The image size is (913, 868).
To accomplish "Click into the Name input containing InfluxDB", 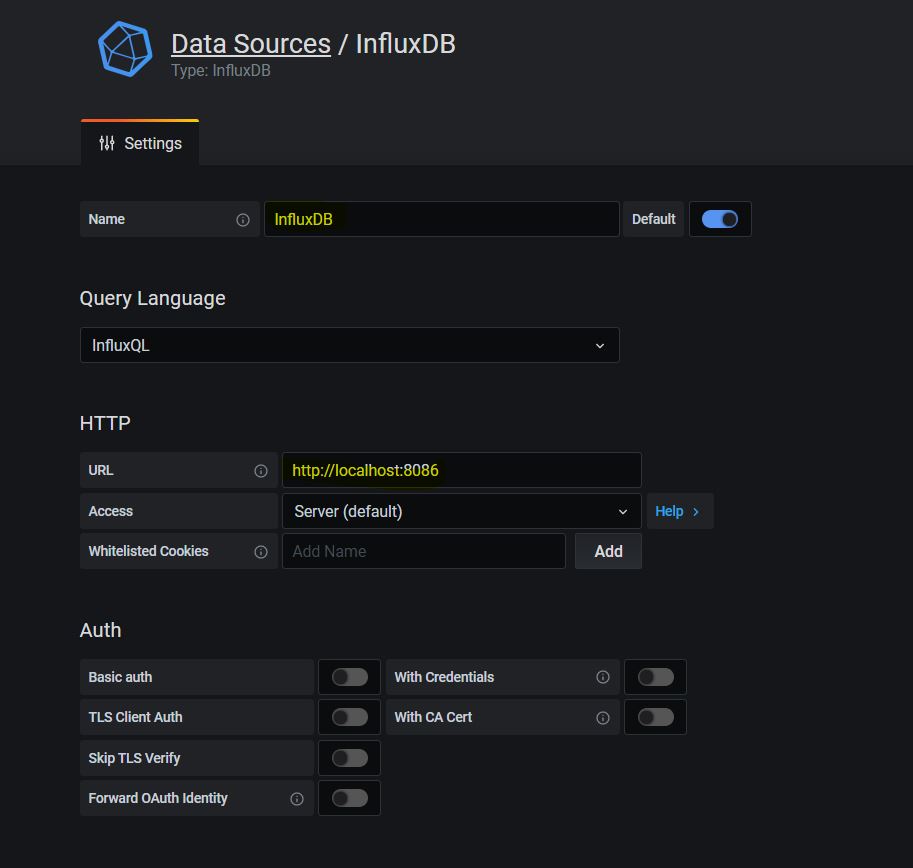I will click(442, 219).
